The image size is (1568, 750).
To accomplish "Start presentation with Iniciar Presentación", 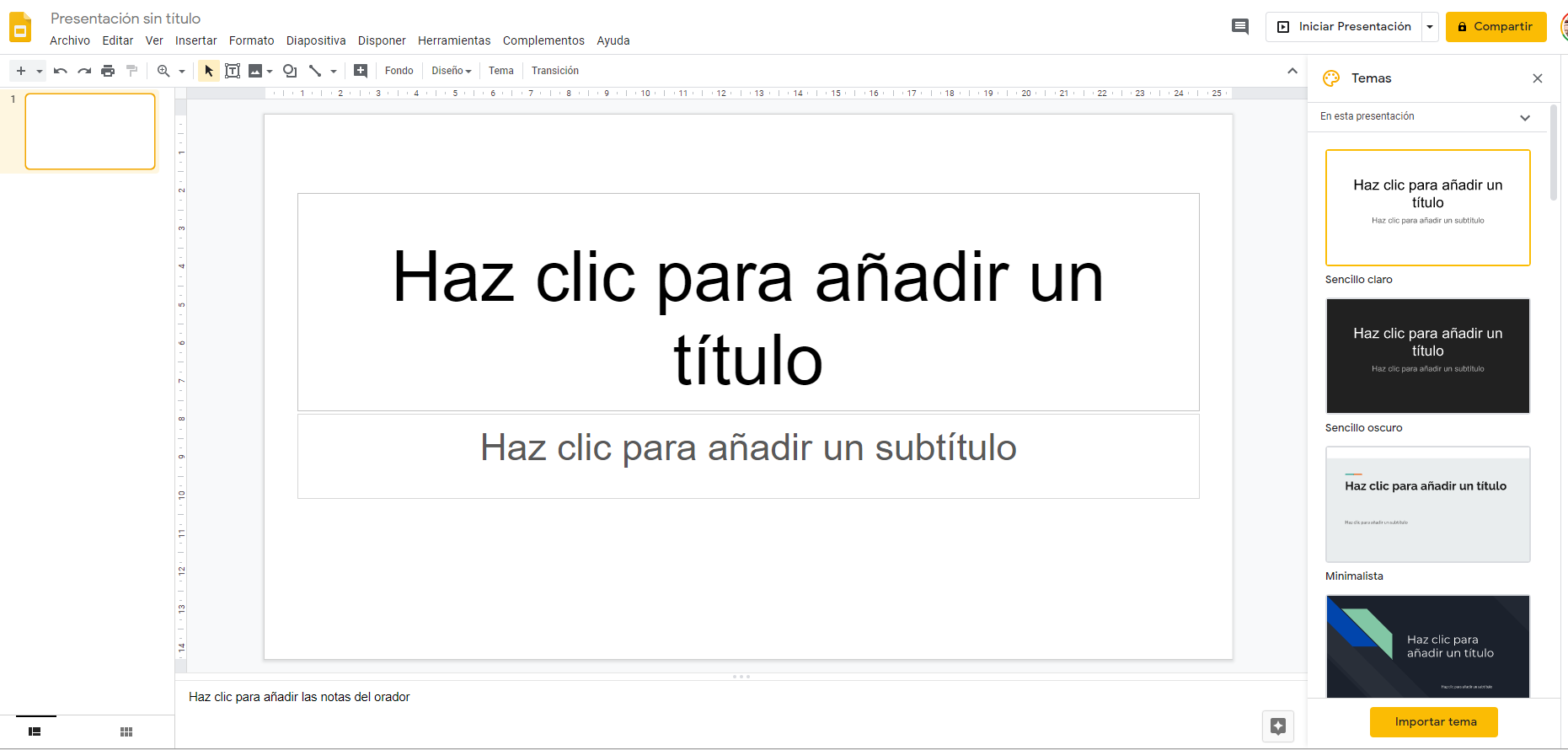I will click(x=1344, y=27).
